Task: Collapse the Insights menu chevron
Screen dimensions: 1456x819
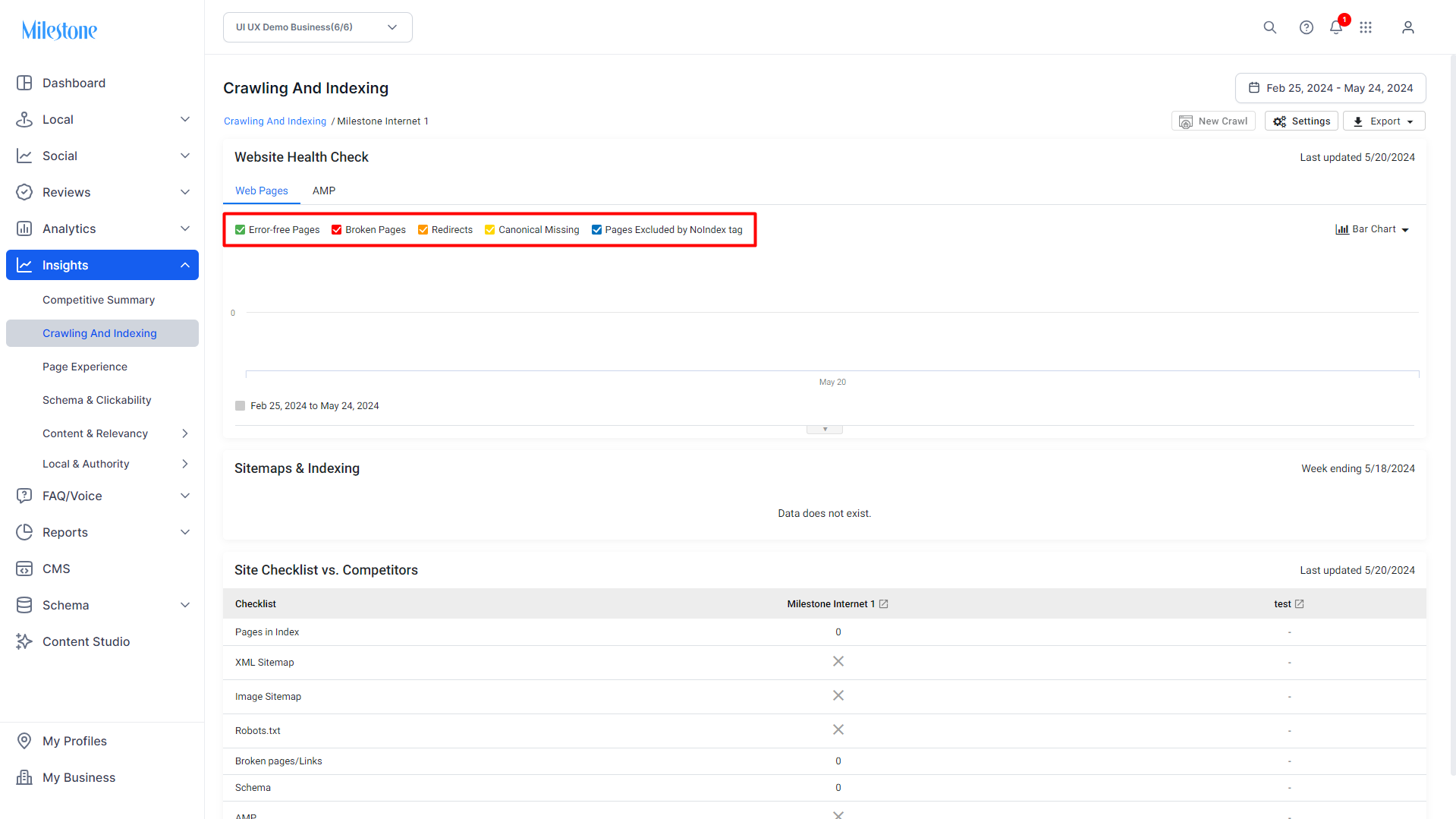Action: [x=185, y=265]
